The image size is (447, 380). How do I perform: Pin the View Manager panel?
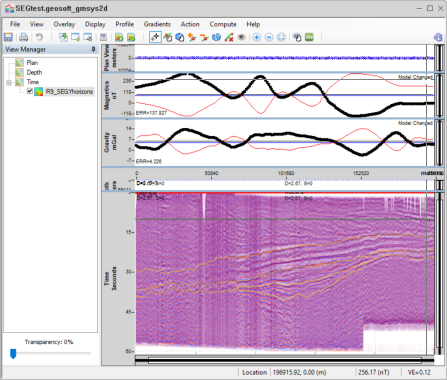pyautogui.click(x=94, y=49)
